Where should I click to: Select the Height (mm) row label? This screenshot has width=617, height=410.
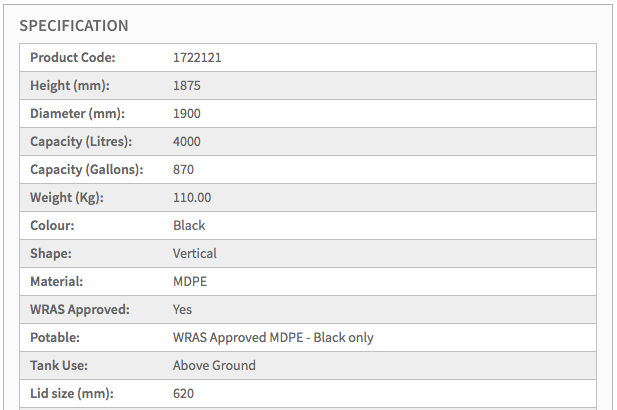click(69, 86)
